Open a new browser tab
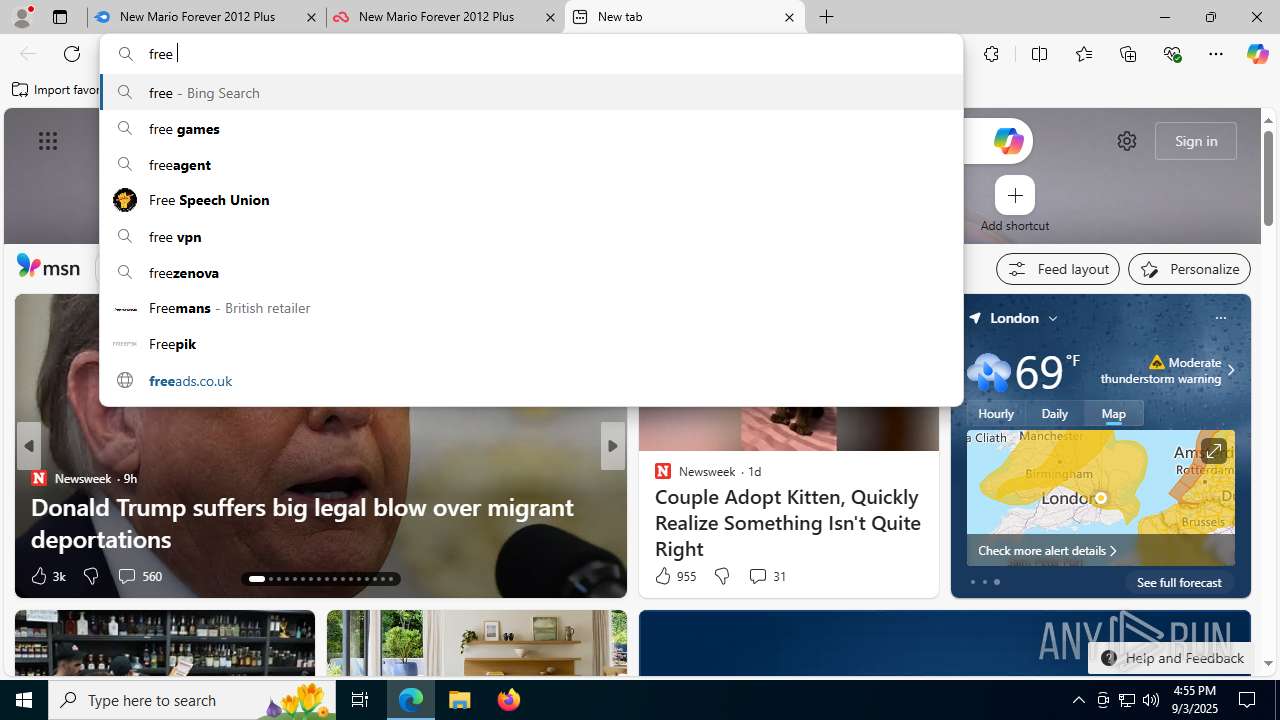The height and width of the screenshot is (720, 1280). pyautogui.click(x=827, y=17)
